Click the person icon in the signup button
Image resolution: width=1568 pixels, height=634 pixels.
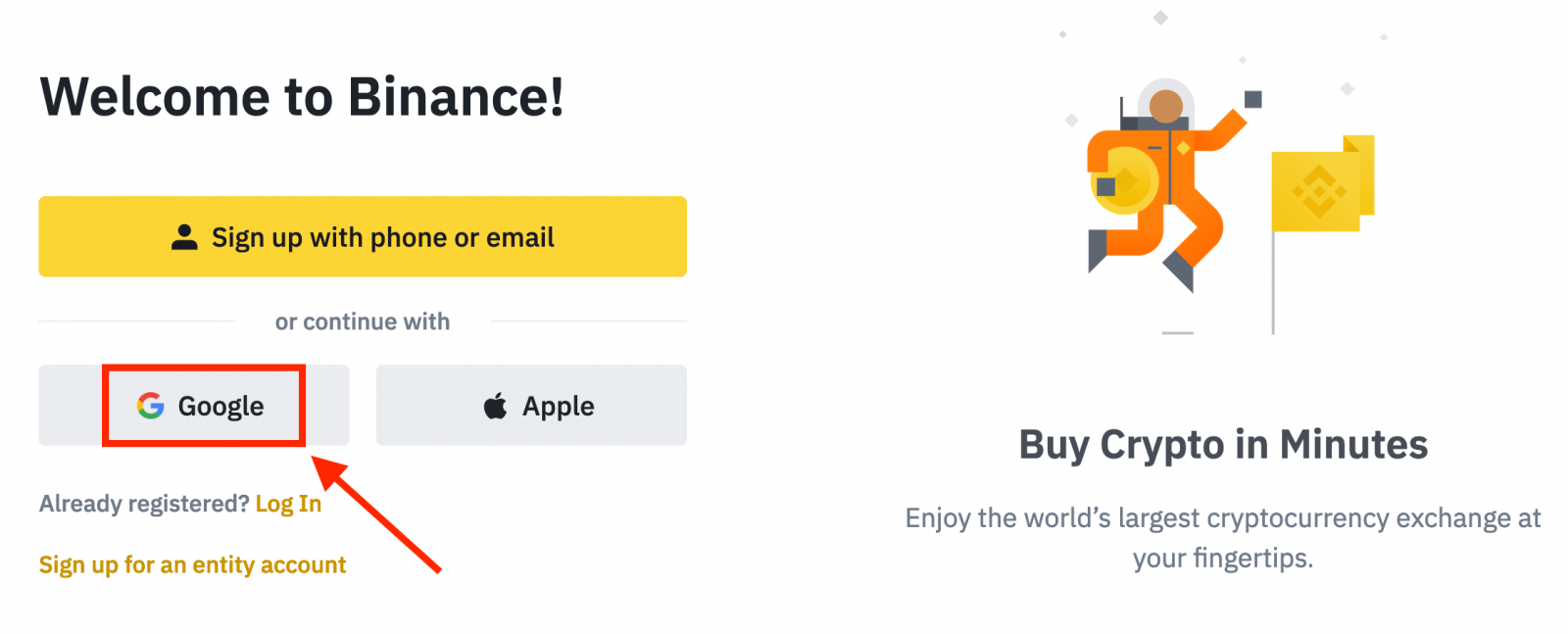[184, 236]
